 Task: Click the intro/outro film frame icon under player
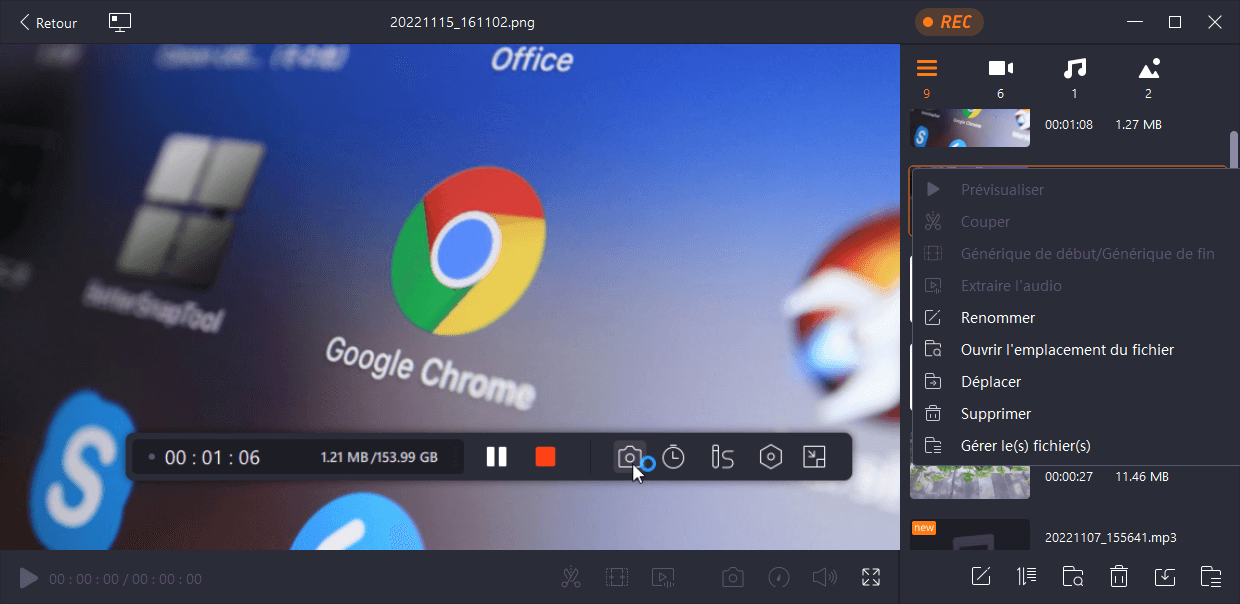tap(617, 577)
